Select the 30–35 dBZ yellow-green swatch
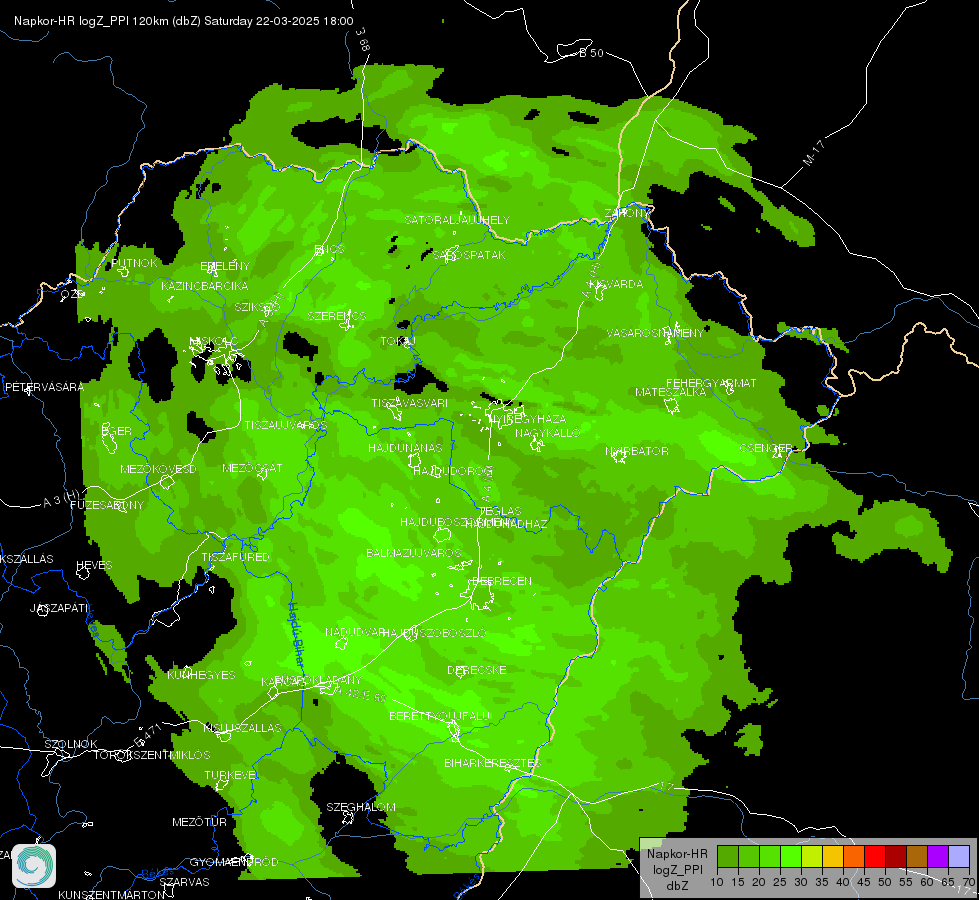Viewport: 979px width, 900px height. click(x=812, y=856)
